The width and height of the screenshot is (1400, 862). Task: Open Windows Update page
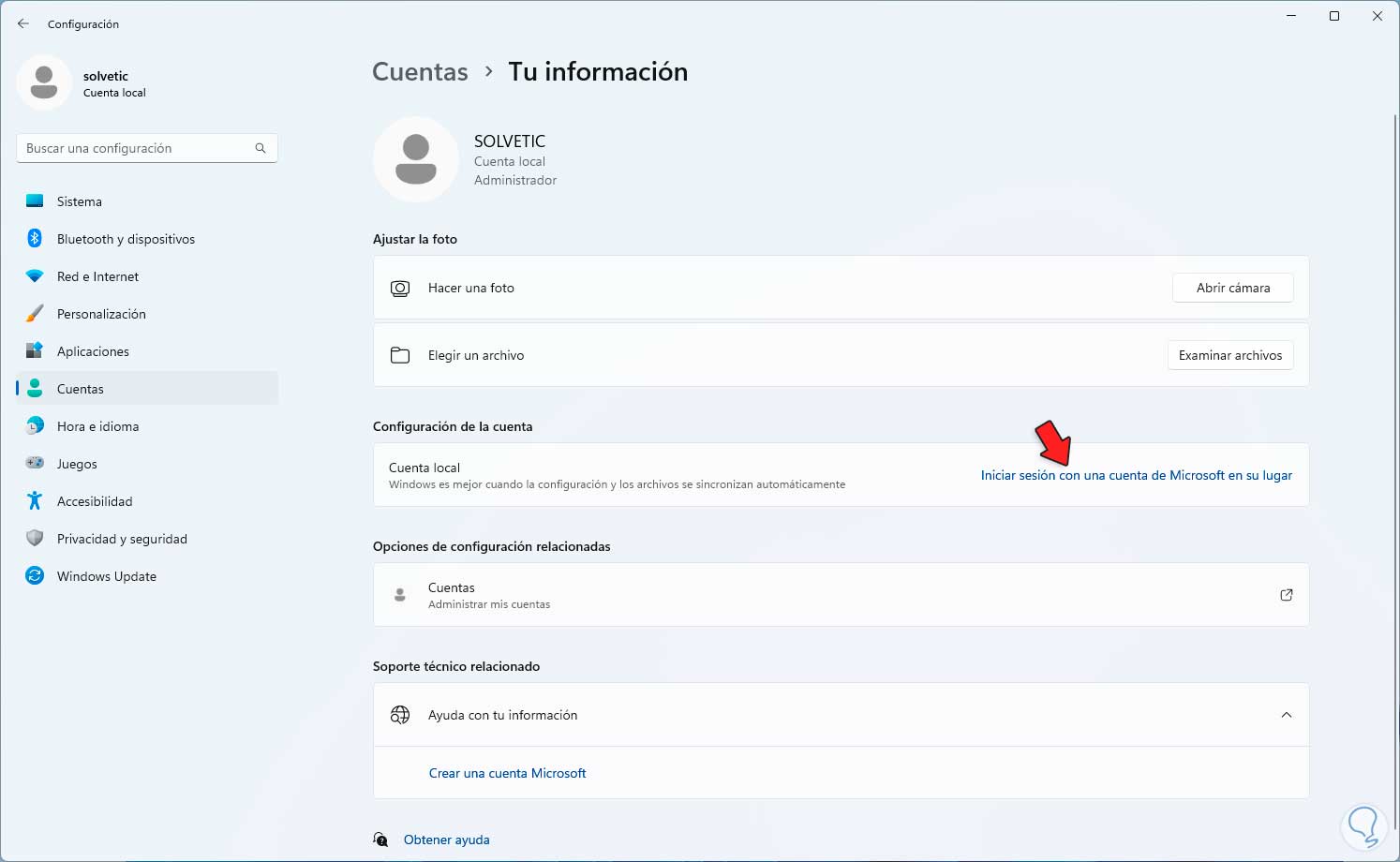(x=147, y=576)
